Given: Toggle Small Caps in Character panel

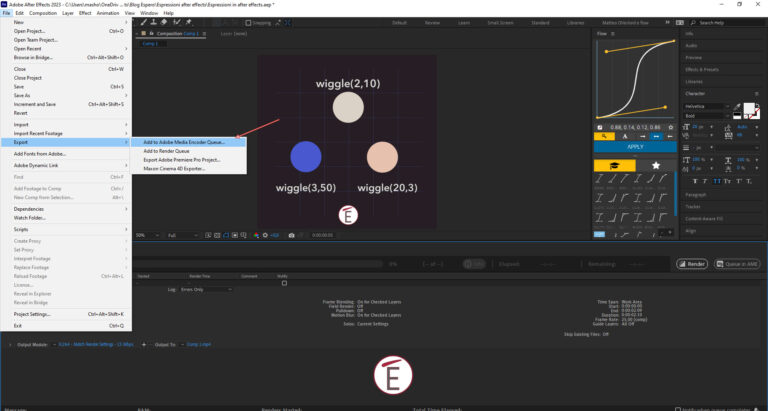Looking at the screenshot, I should pos(728,181).
